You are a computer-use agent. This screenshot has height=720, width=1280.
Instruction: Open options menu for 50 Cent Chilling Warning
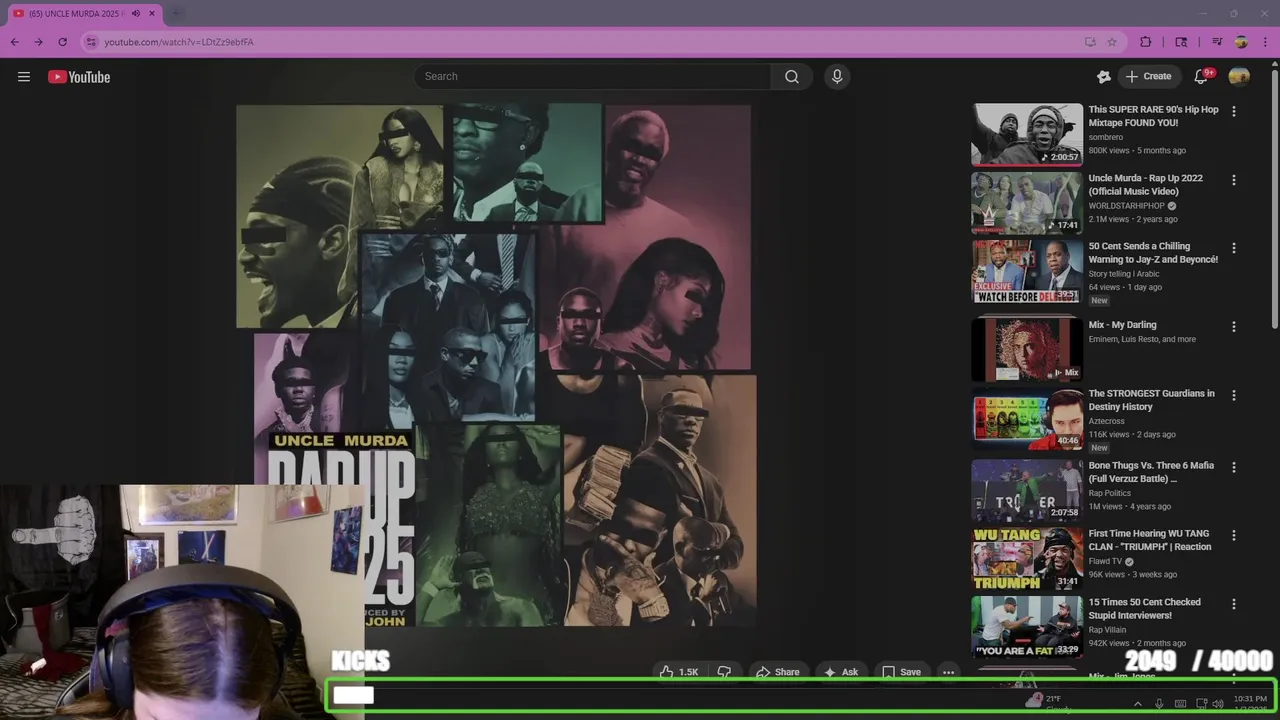click(x=1233, y=248)
